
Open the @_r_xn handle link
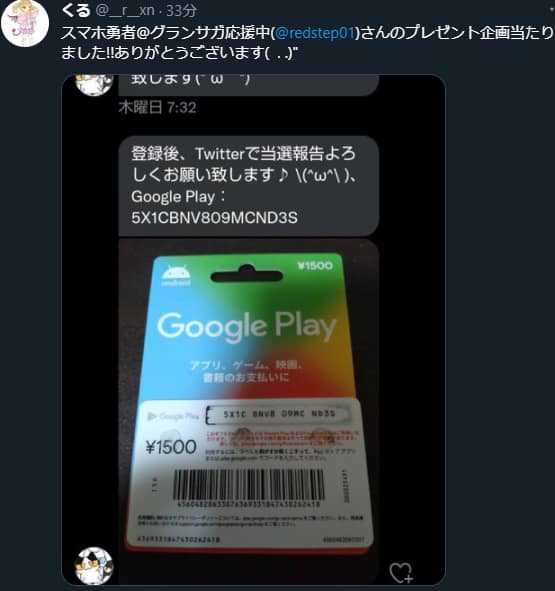(x=125, y=11)
